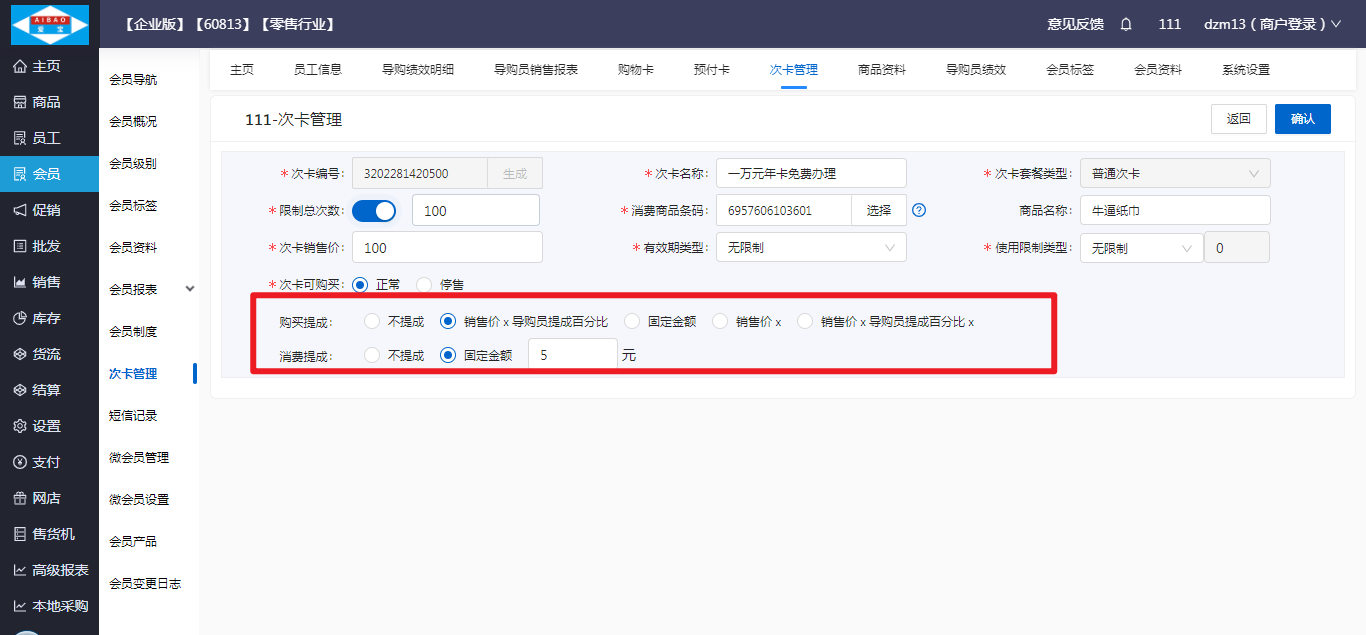Viewport: 1366px width, 635px height.
Task: Switch to the 导购员绩效 tab
Action: click(x=975, y=70)
